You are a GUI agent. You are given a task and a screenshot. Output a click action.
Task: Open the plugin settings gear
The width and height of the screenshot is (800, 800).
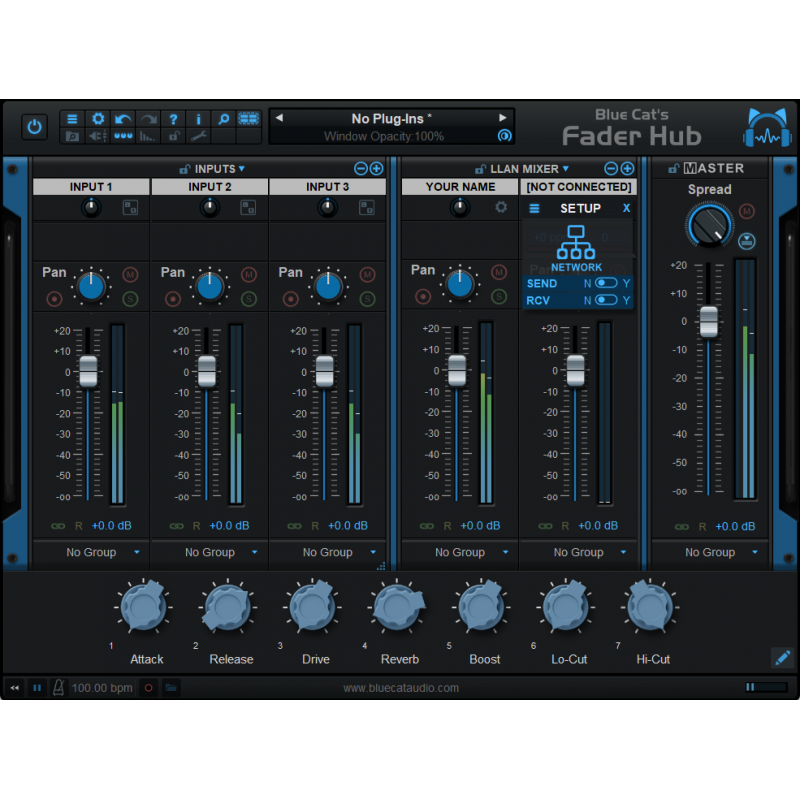98,117
